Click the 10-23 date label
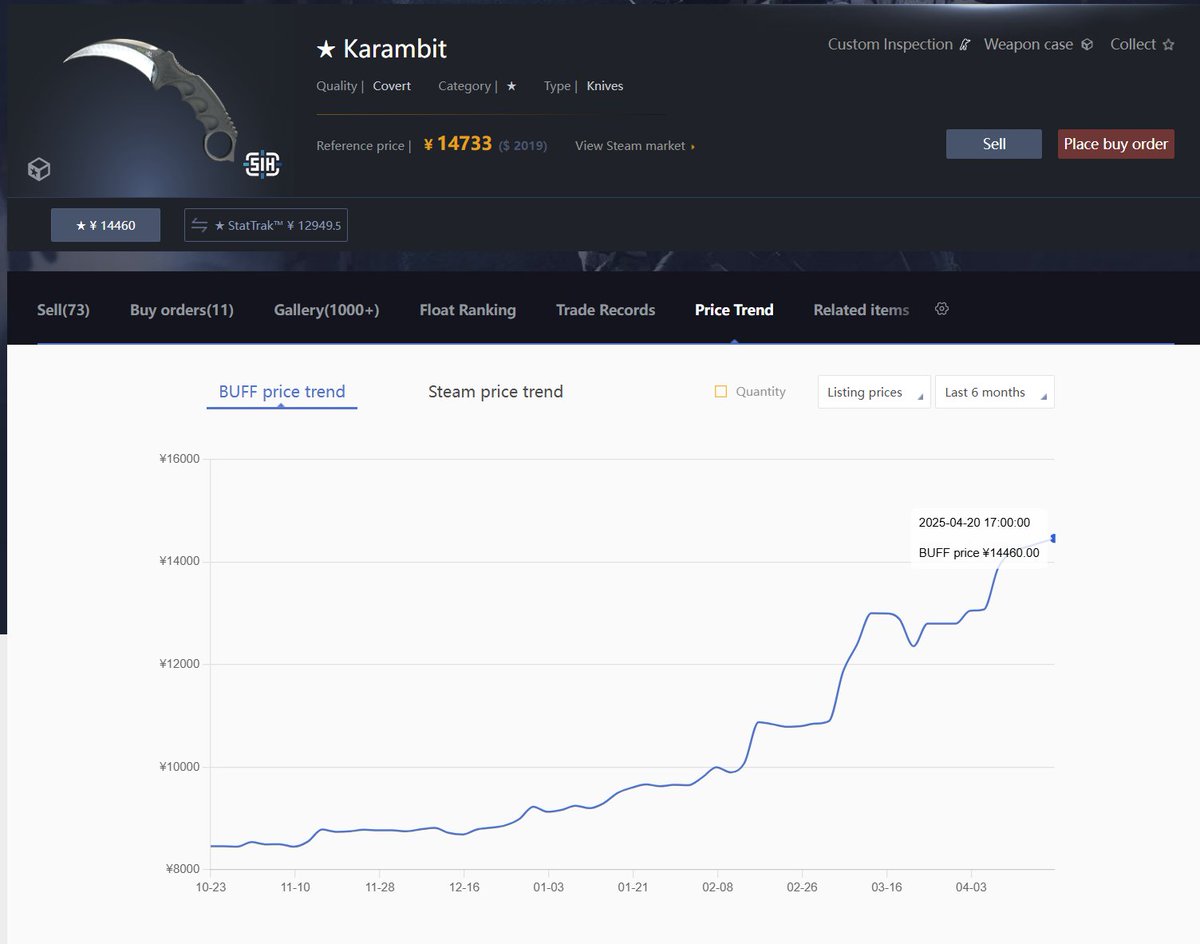Image resolution: width=1200 pixels, height=944 pixels. (211, 887)
